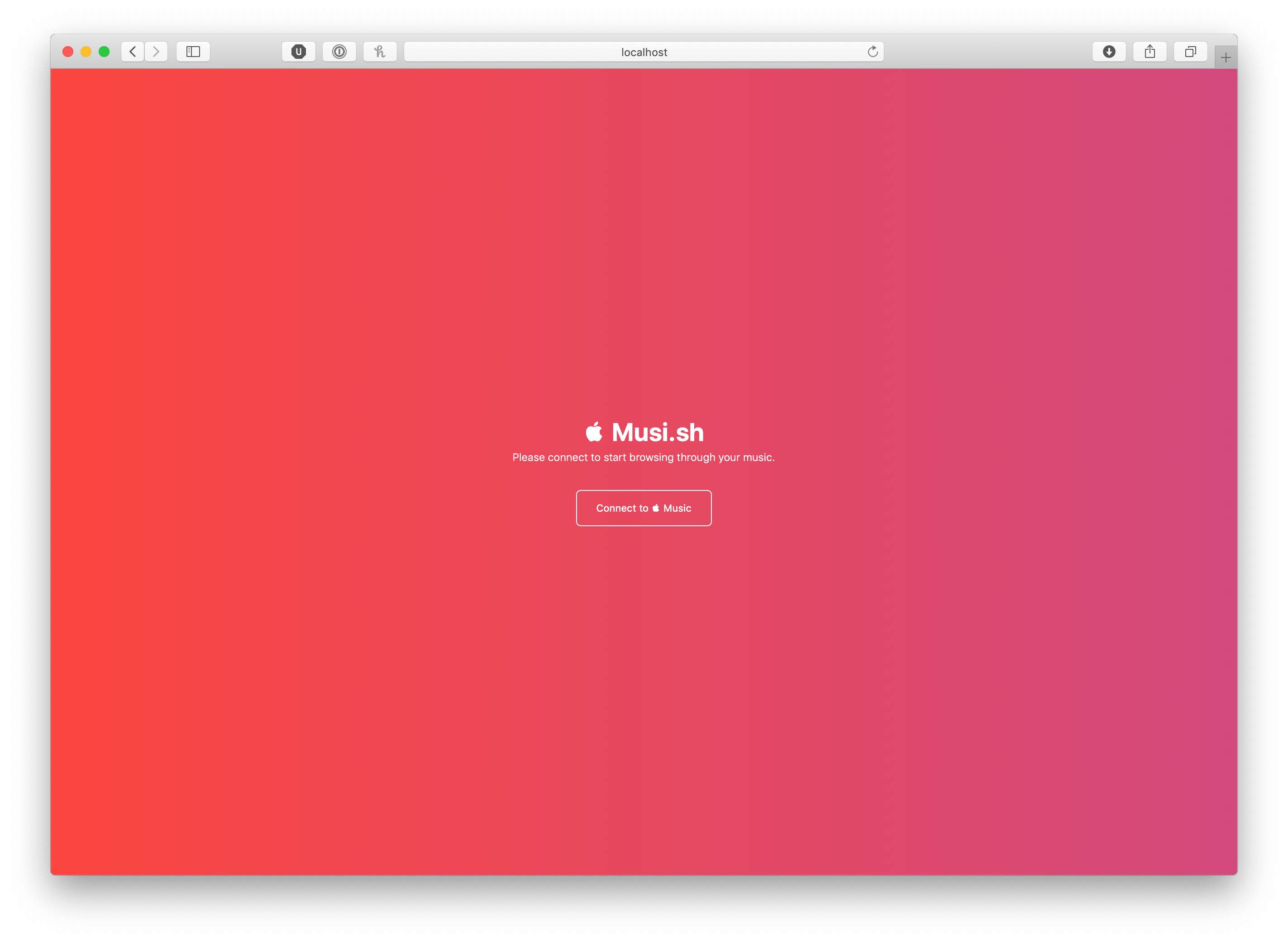
Task: Reload the localhost page
Action: [x=872, y=52]
